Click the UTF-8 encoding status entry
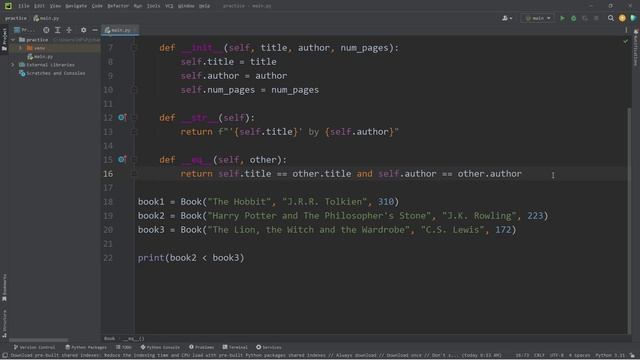The image size is (640, 360). (556, 356)
